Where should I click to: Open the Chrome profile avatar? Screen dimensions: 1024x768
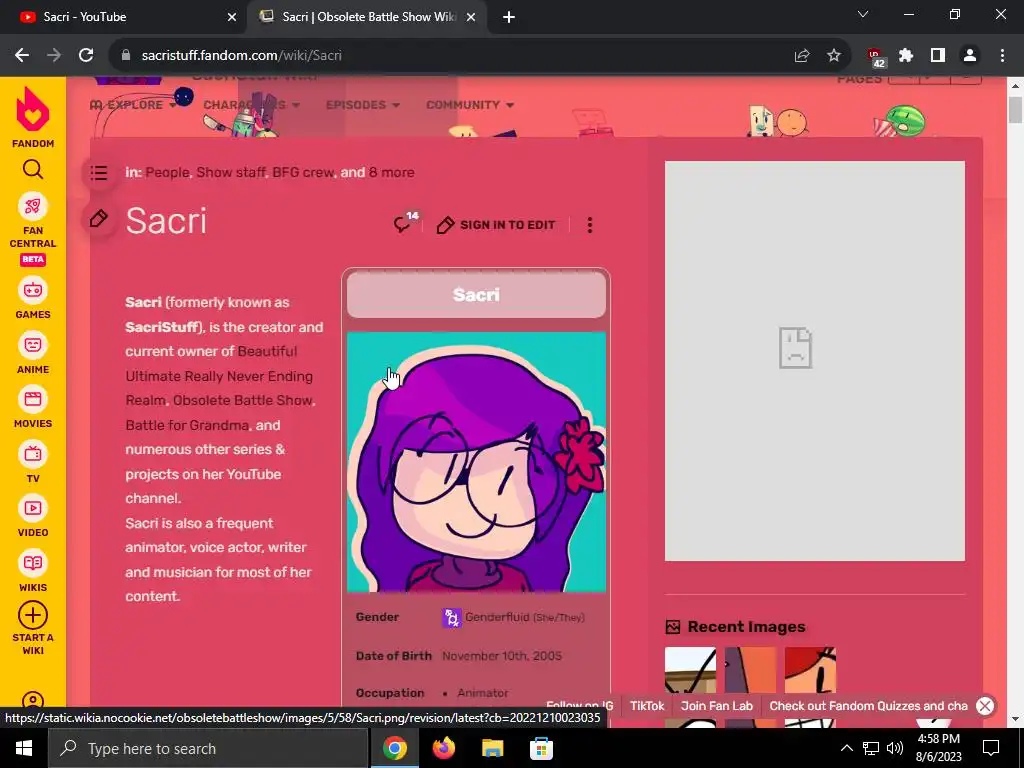coord(970,56)
